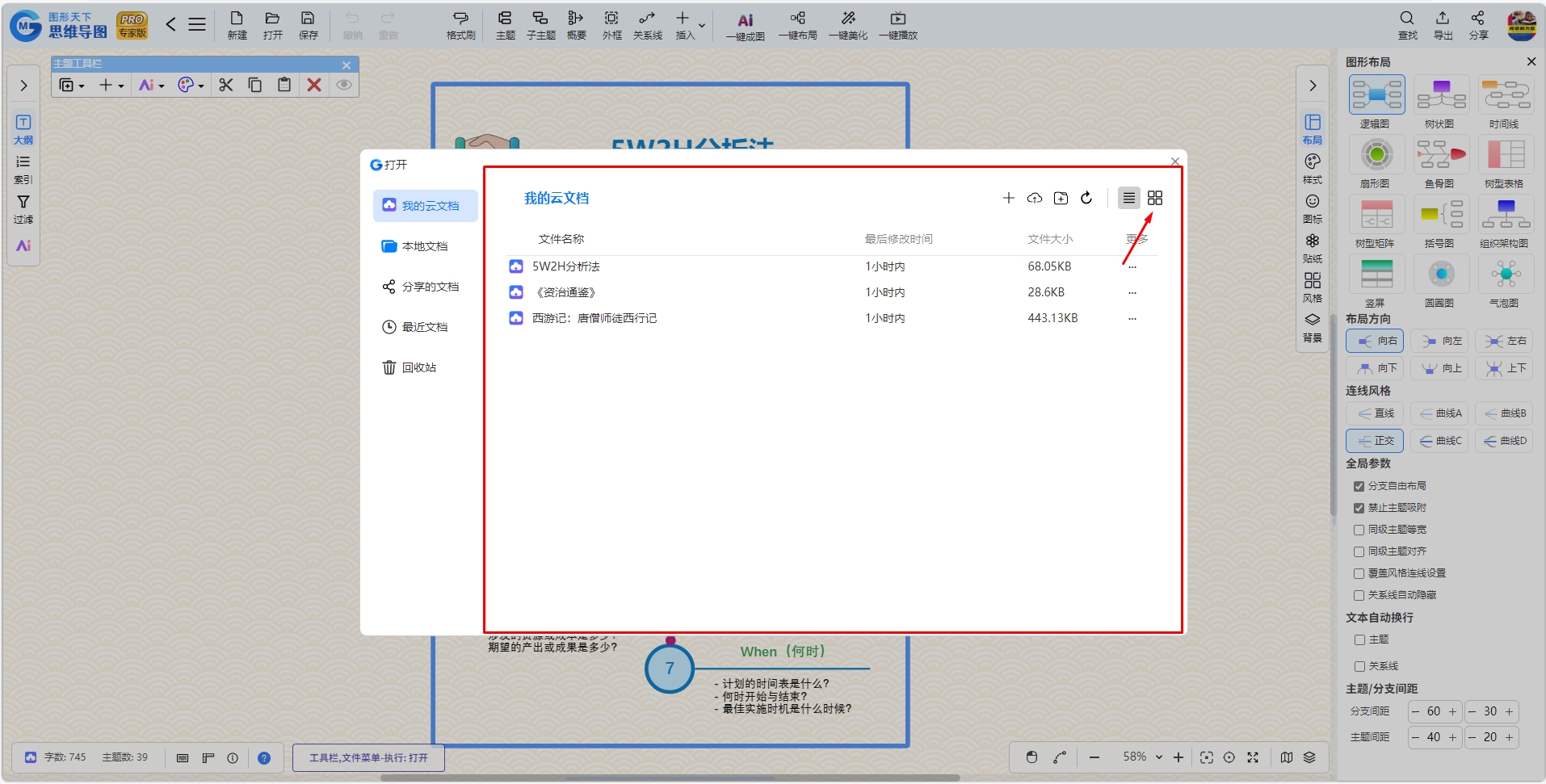Add a new cloud document with plus icon
Screen dimensions: 1546x784
(1008, 198)
